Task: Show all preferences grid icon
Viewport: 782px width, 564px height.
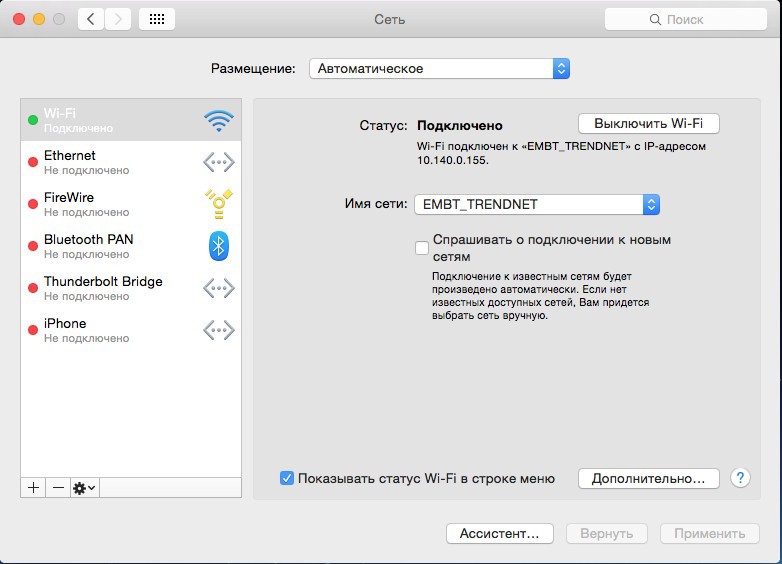Action: coord(157,19)
